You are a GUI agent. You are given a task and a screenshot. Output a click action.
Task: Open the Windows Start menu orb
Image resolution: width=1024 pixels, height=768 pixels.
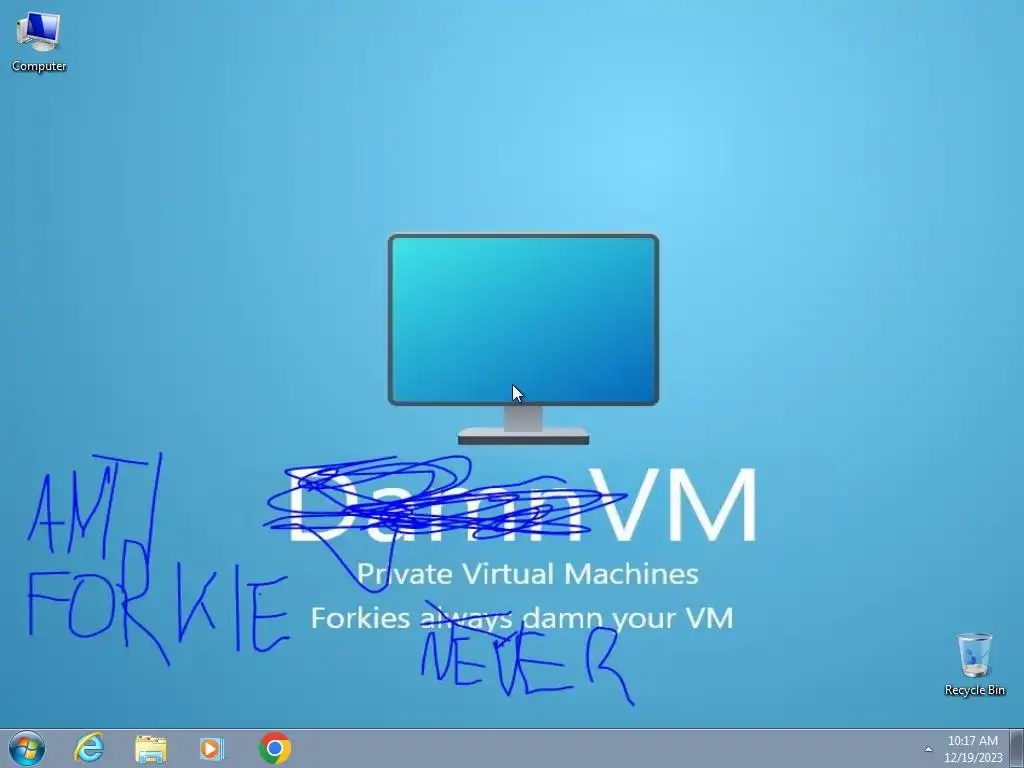(27, 748)
